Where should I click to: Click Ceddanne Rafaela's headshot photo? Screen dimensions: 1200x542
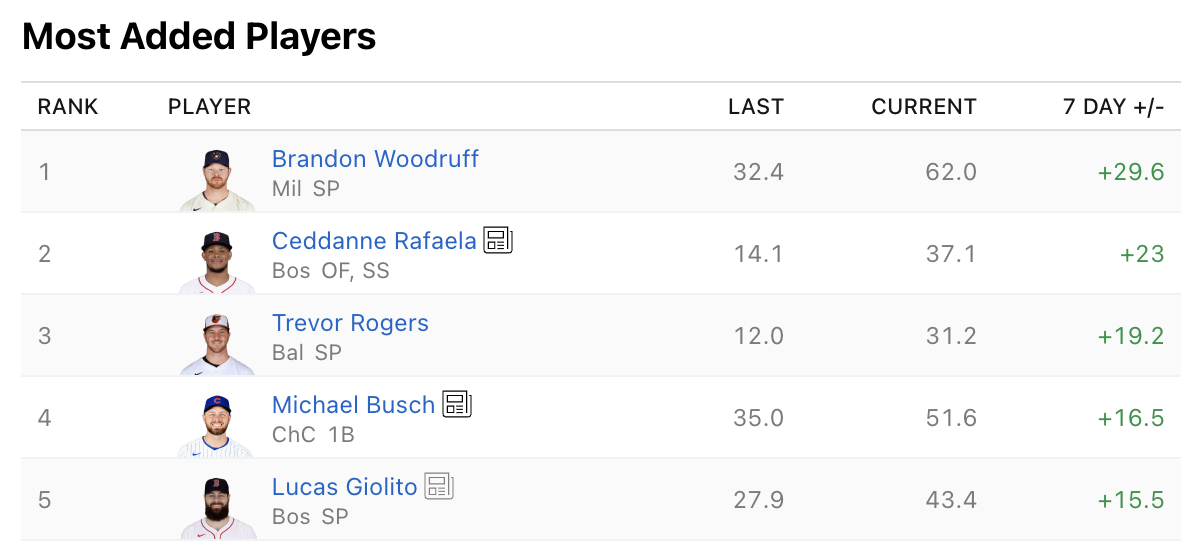pyautogui.click(x=218, y=261)
